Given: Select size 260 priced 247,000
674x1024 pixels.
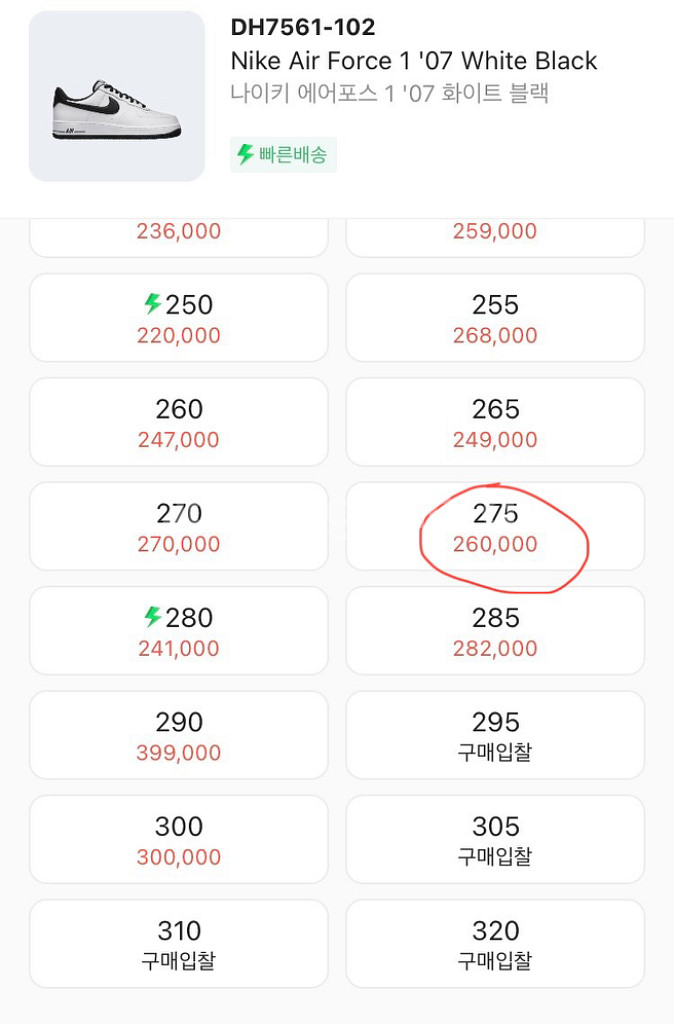Looking at the screenshot, I should [179, 422].
